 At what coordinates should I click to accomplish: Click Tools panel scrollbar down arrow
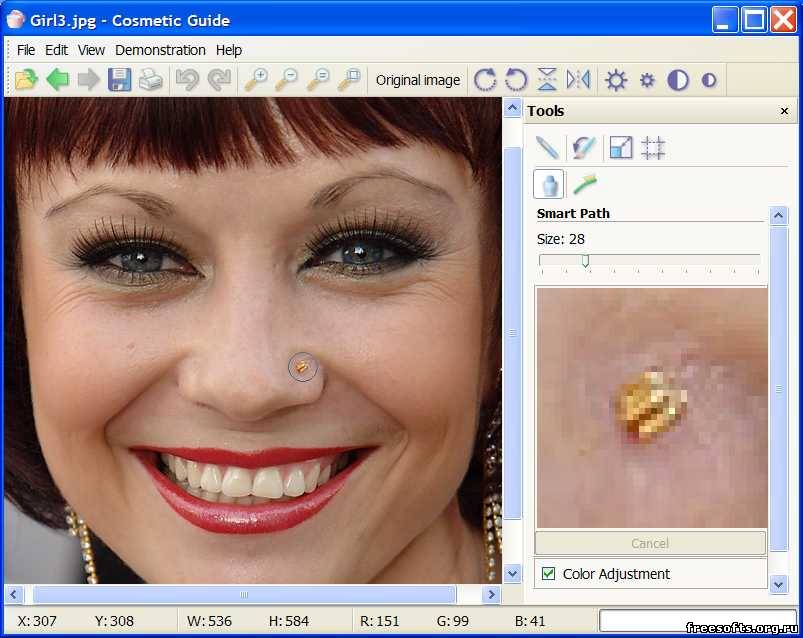778,584
